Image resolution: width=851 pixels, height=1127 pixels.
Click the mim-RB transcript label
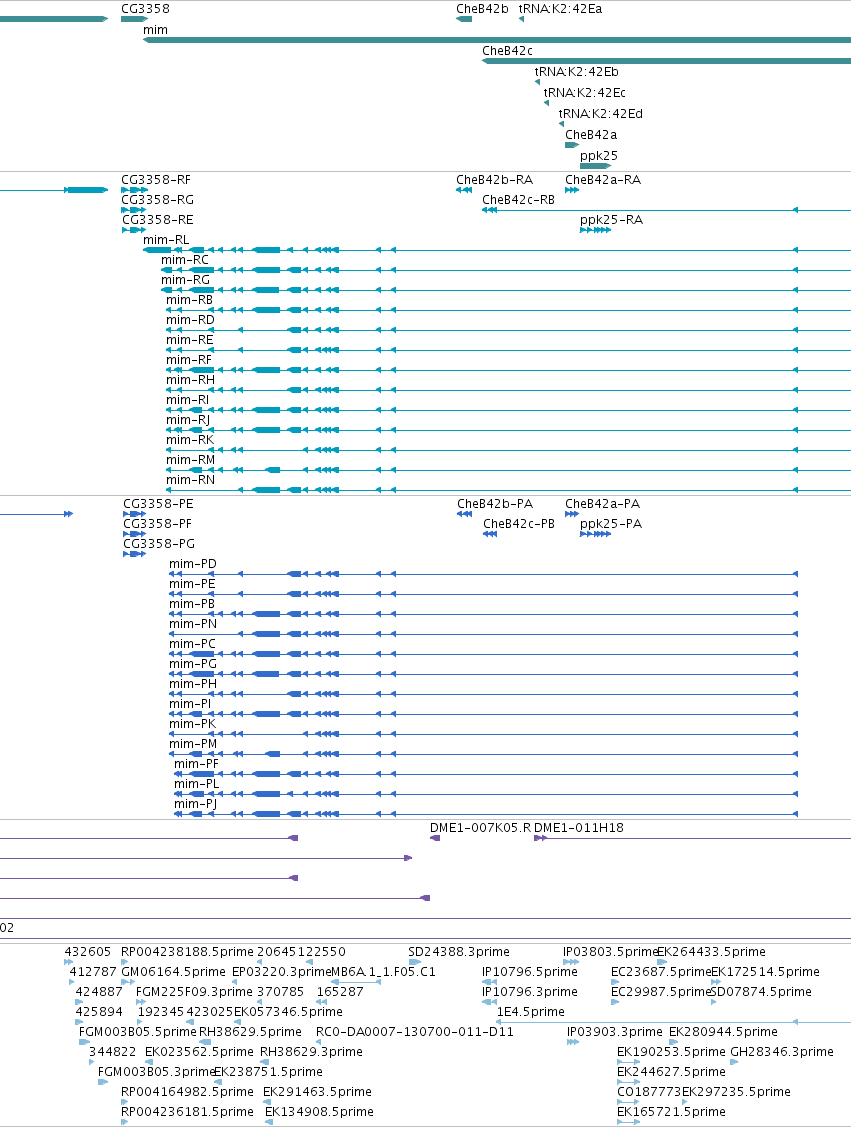[x=190, y=300]
